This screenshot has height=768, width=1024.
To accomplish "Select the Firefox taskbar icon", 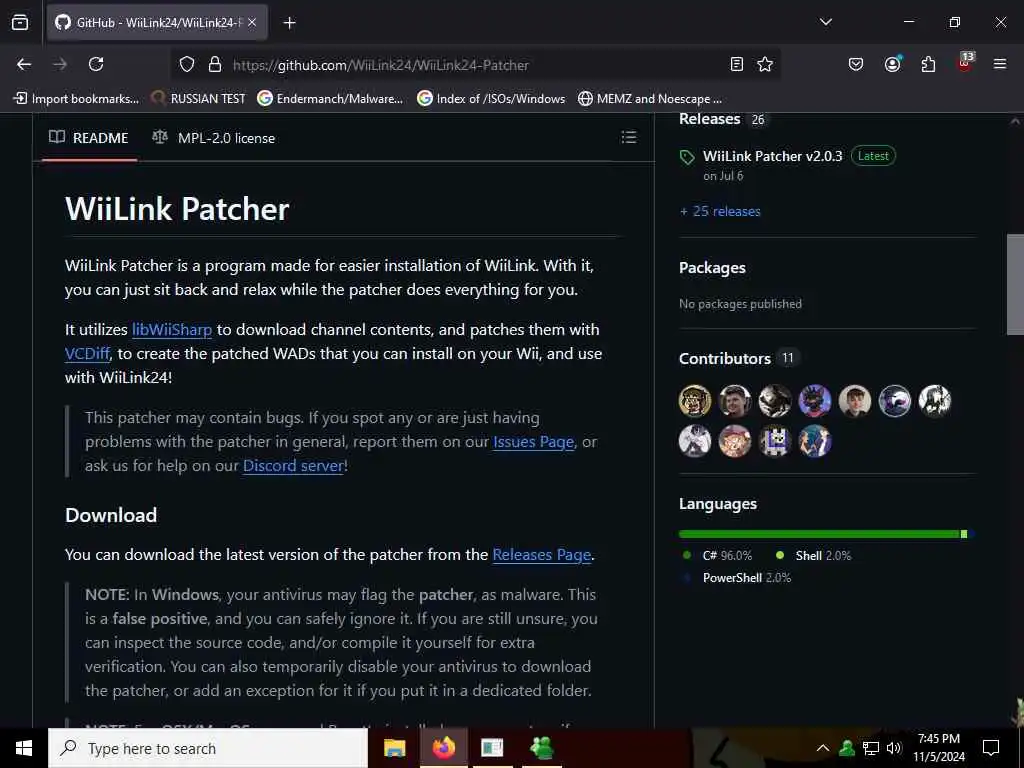I will click(x=443, y=748).
